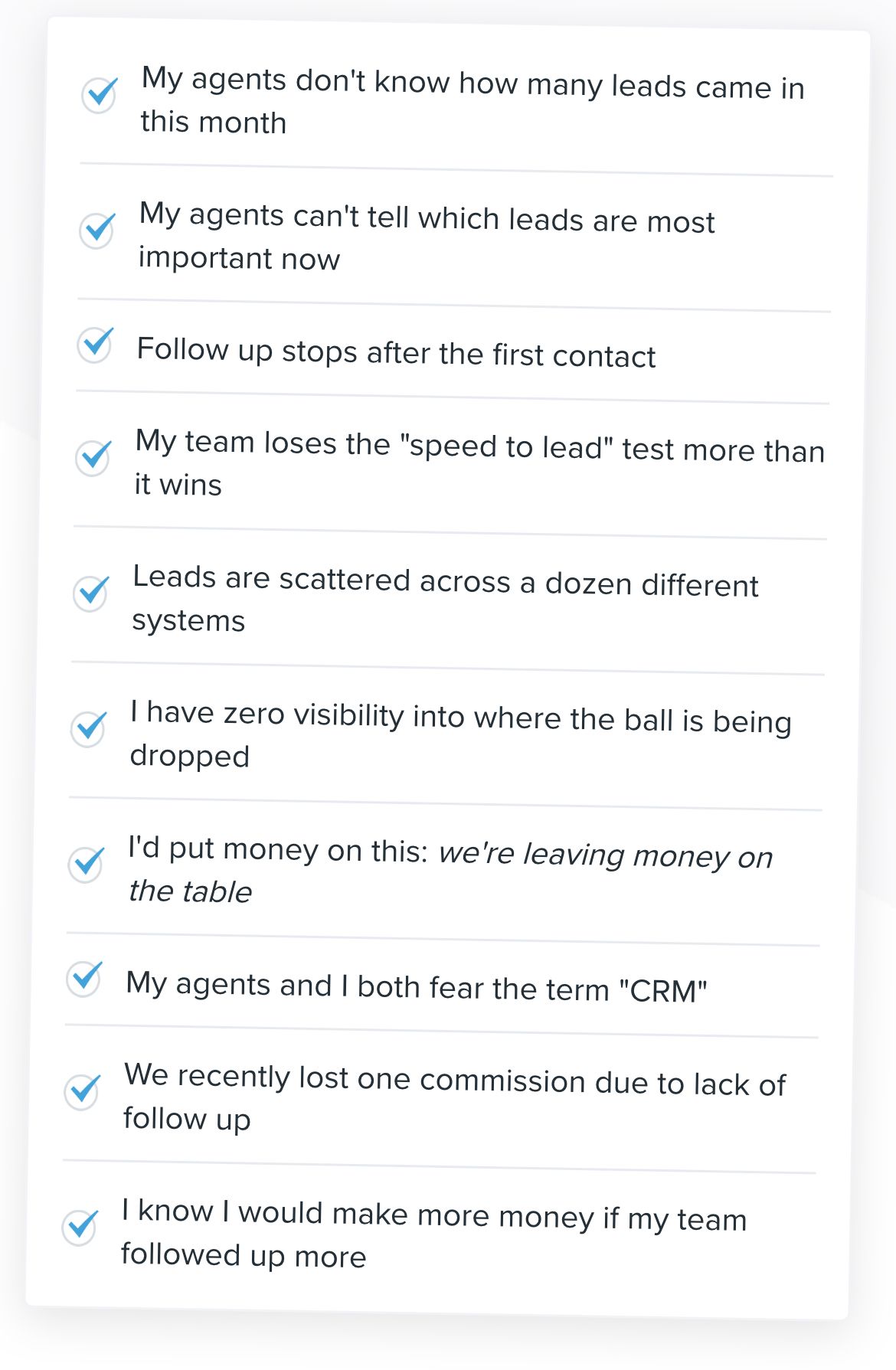Toggle checkbox for leaving money on the table
The height and width of the screenshot is (1370, 896).
point(86,864)
